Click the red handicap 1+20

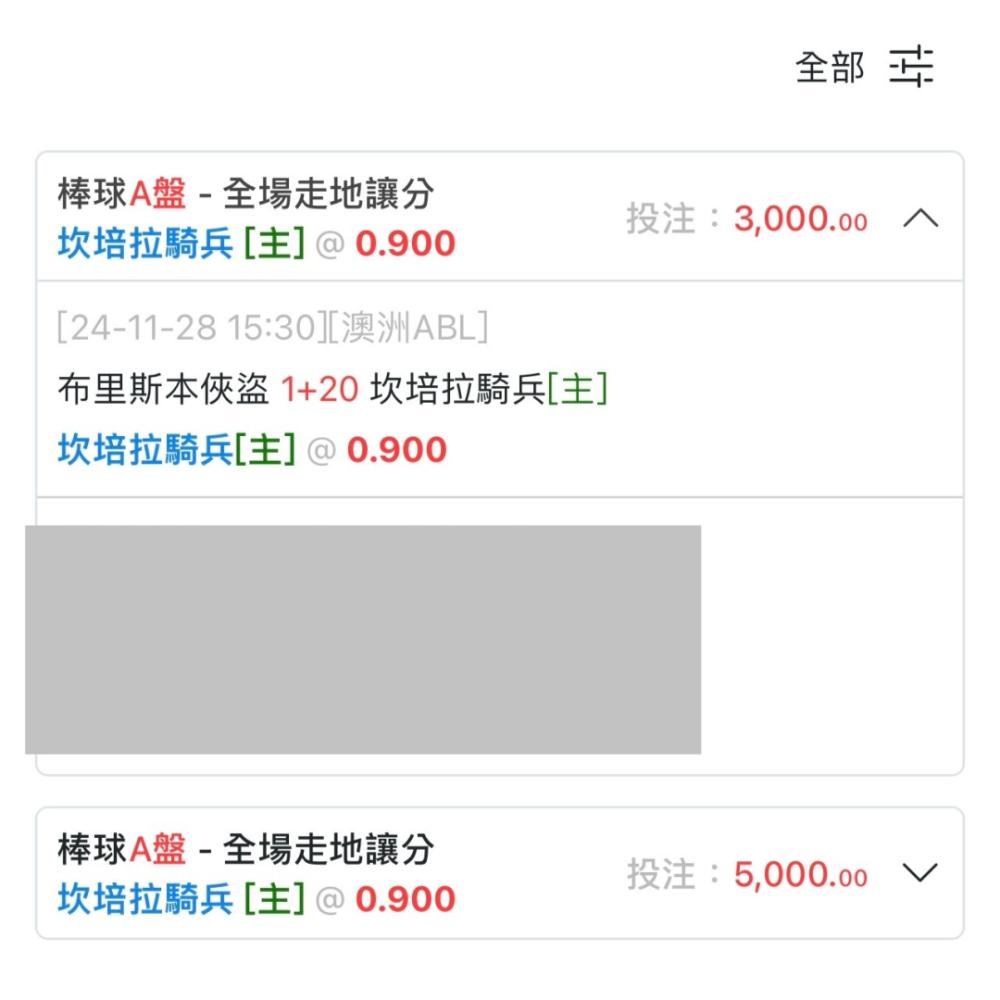[320, 389]
